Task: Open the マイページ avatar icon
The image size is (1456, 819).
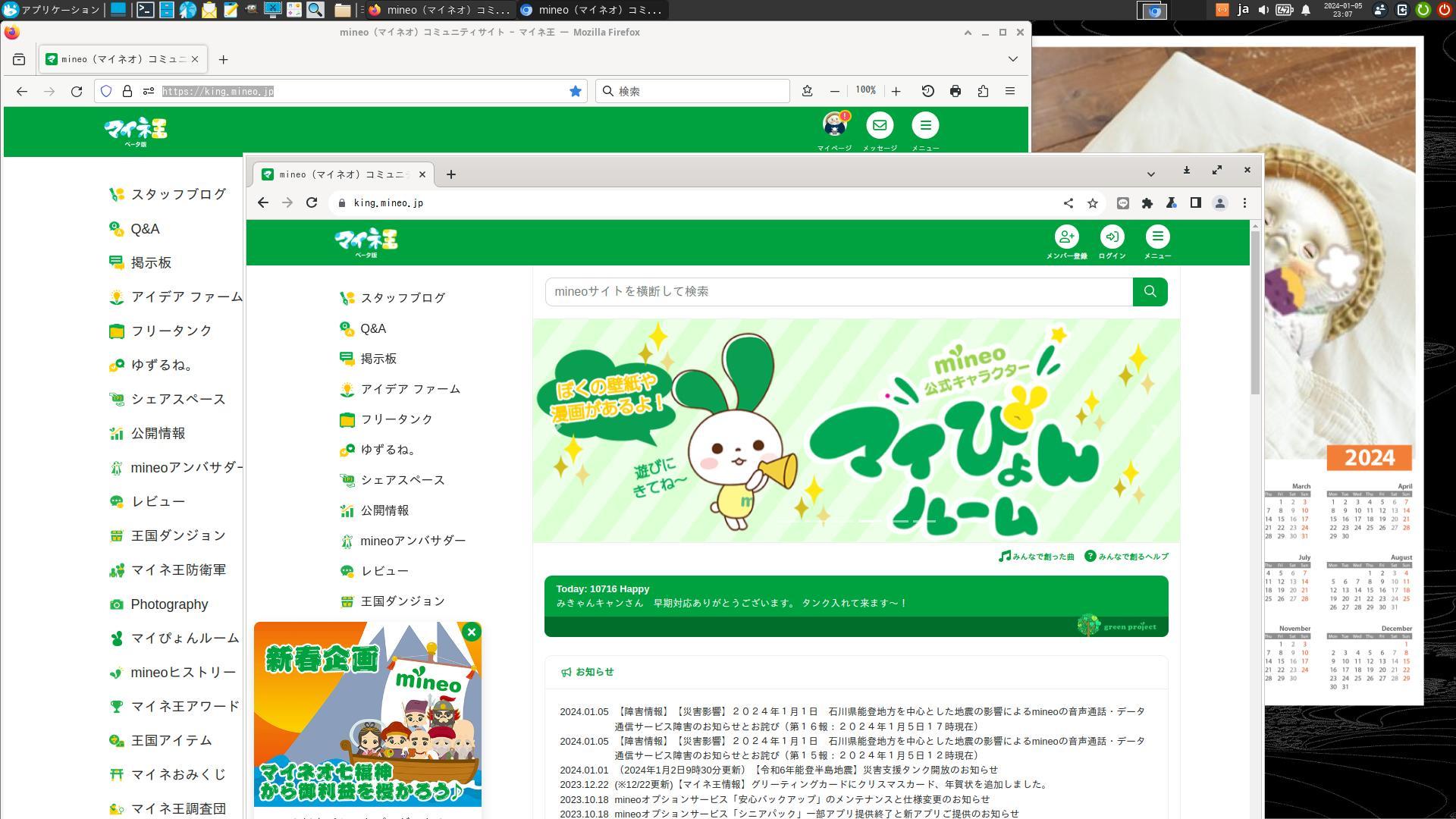Action: (x=834, y=126)
